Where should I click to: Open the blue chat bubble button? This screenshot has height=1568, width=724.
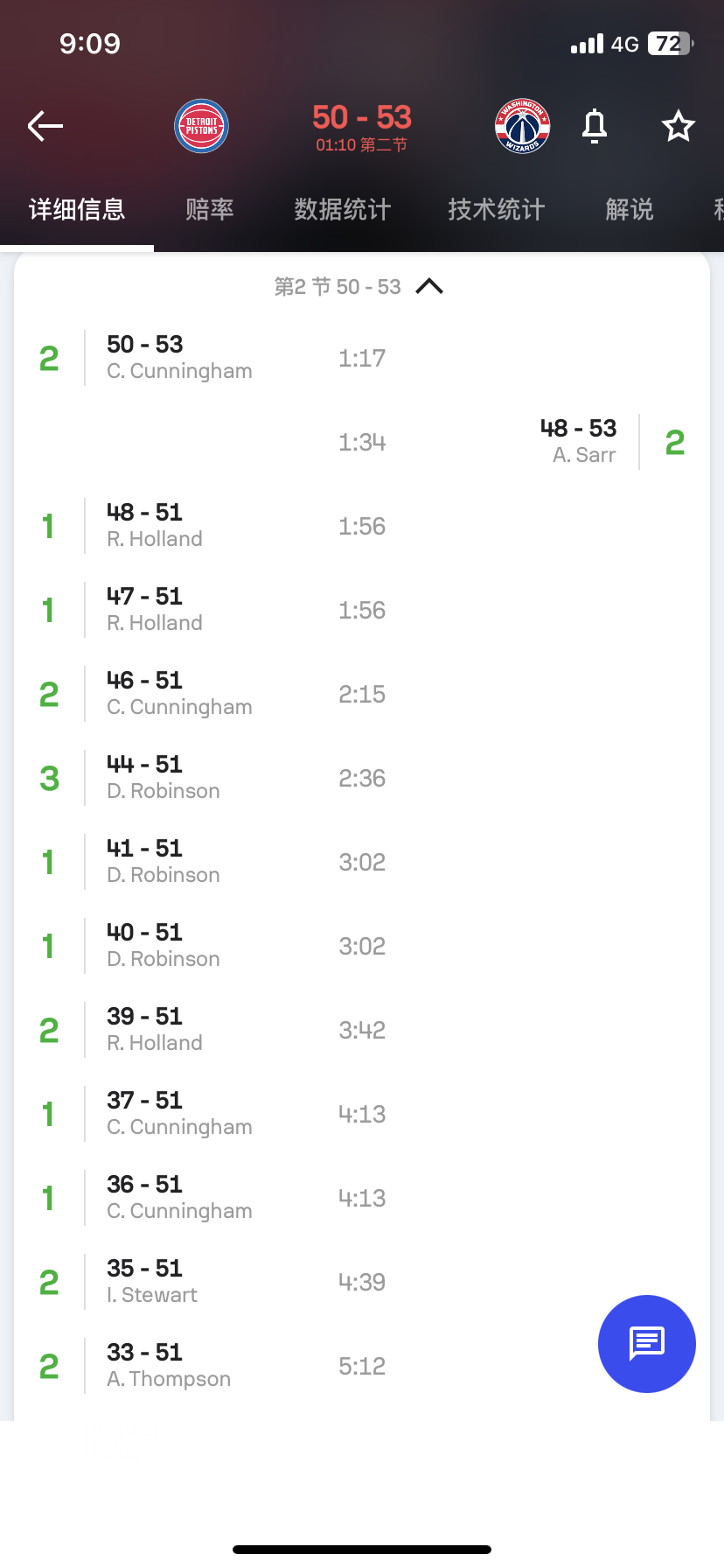(646, 1343)
